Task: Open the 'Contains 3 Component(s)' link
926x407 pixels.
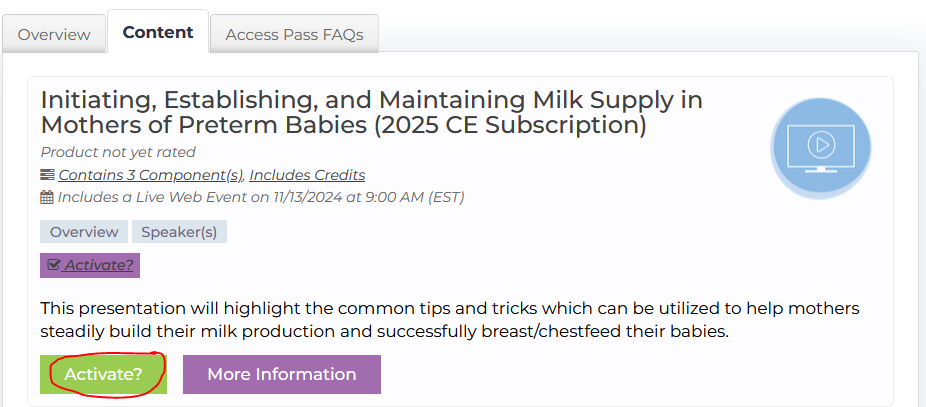Action: (x=150, y=175)
